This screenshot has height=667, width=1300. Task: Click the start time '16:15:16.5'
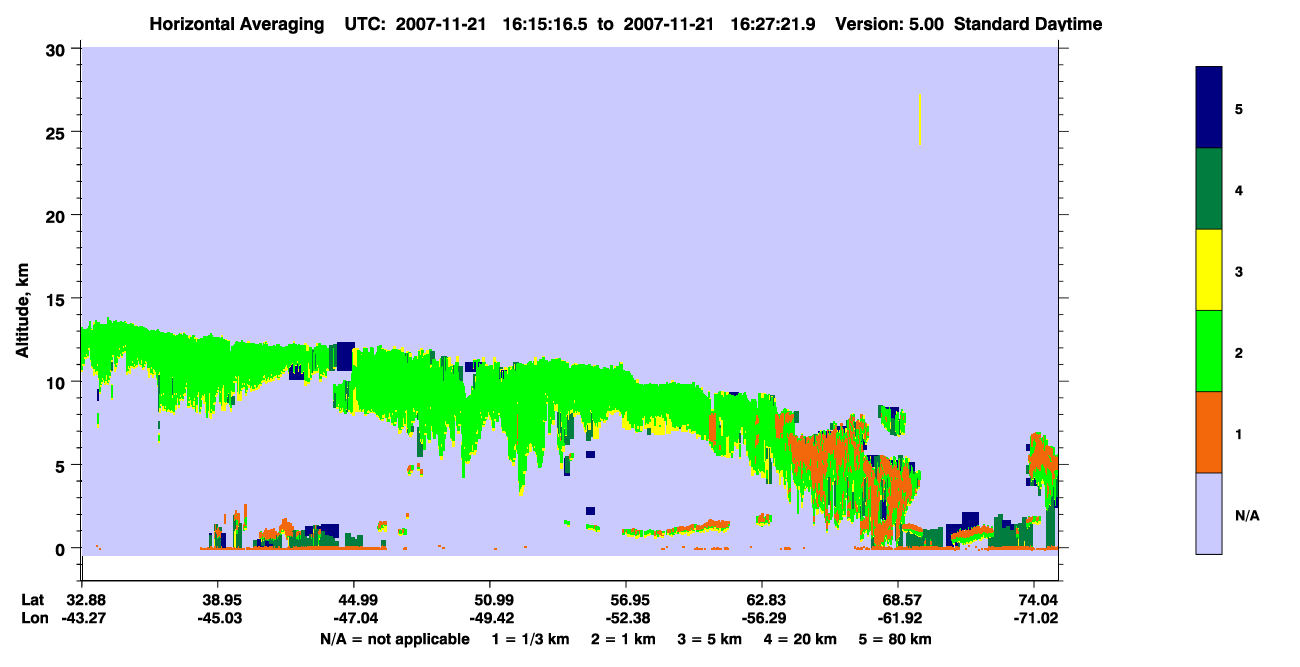[547, 24]
